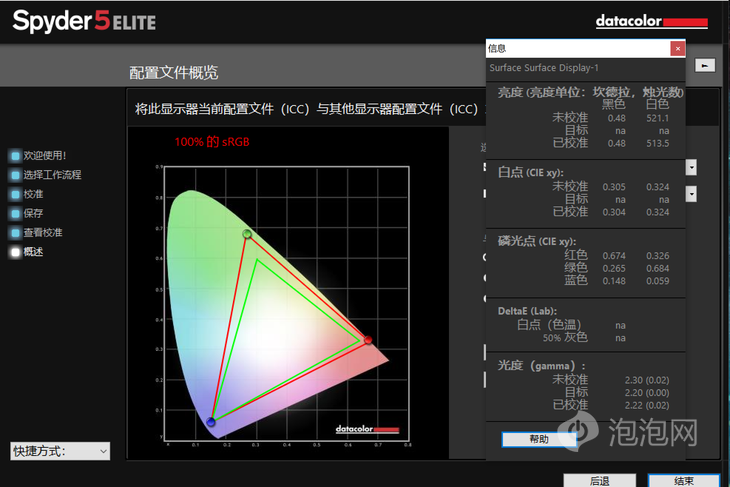This screenshot has width=730, height=487.
Task: Click 'Surface Surface Display-1' display name
Action: coord(544,68)
